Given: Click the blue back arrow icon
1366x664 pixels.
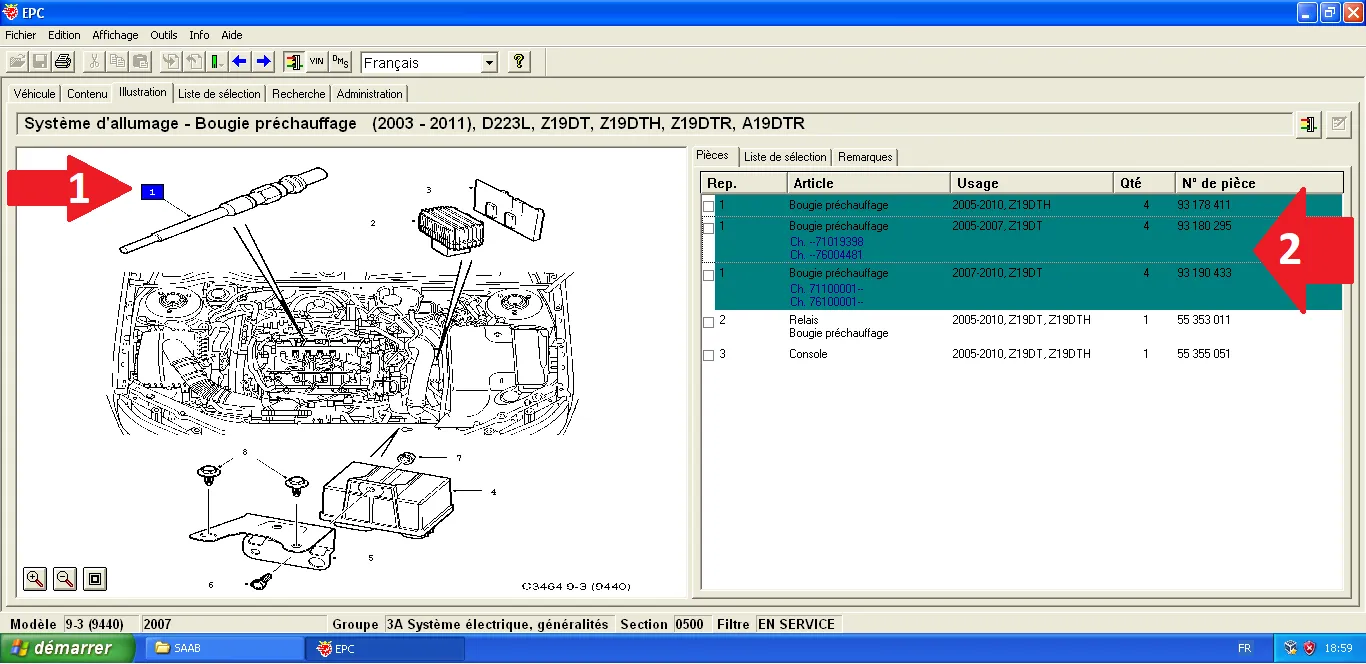Looking at the screenshot, I should coord(240,62).
